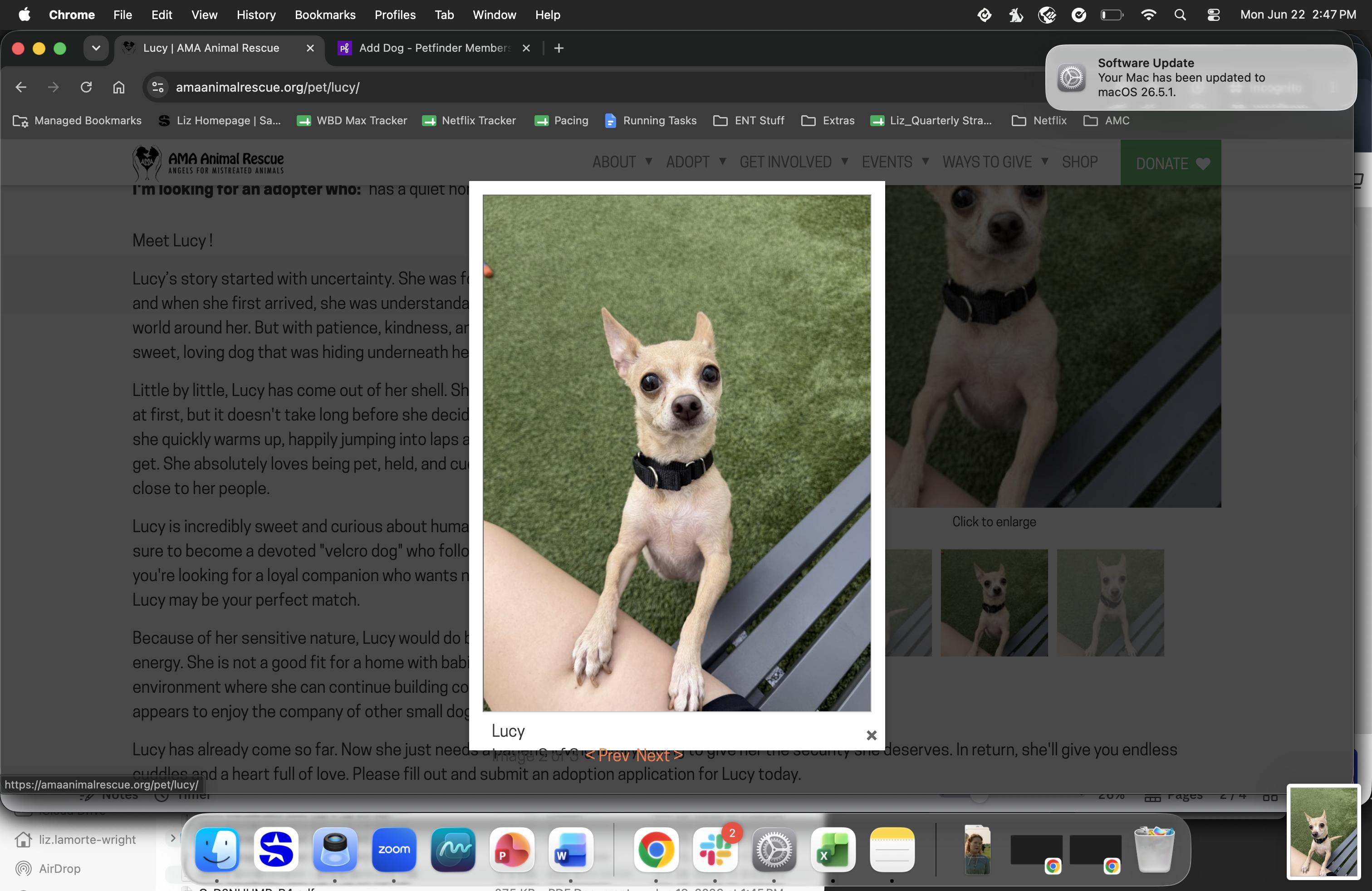Open the History menu
1372x891 pixels.
pyautogui.click(x=256, y=15)
